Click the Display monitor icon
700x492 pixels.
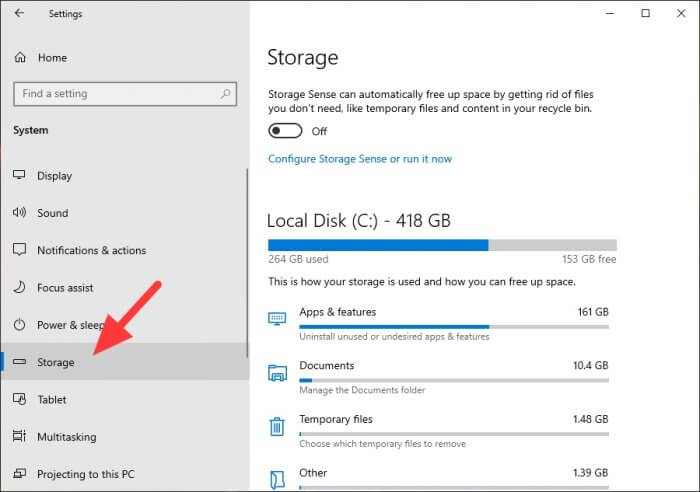coord(19,175)
